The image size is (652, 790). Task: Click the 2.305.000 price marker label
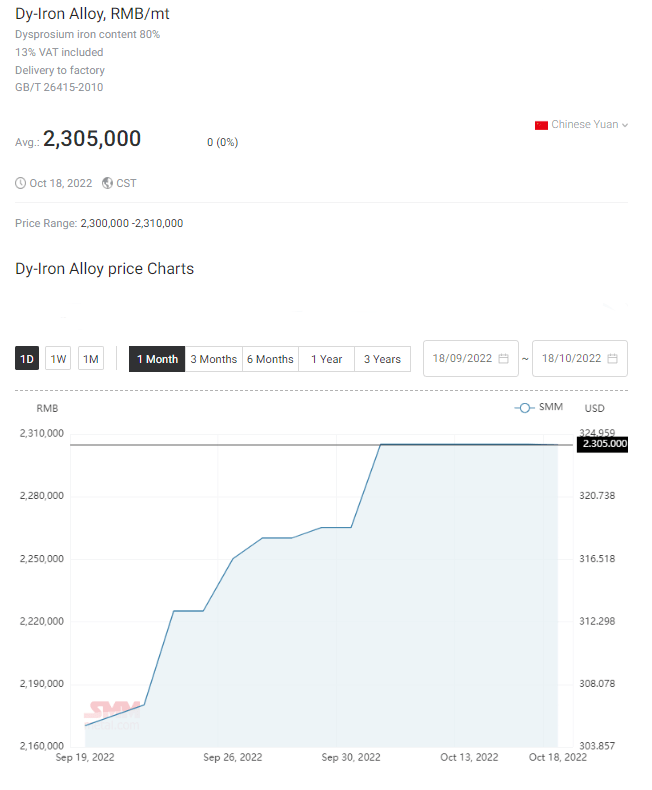[603, 444]
